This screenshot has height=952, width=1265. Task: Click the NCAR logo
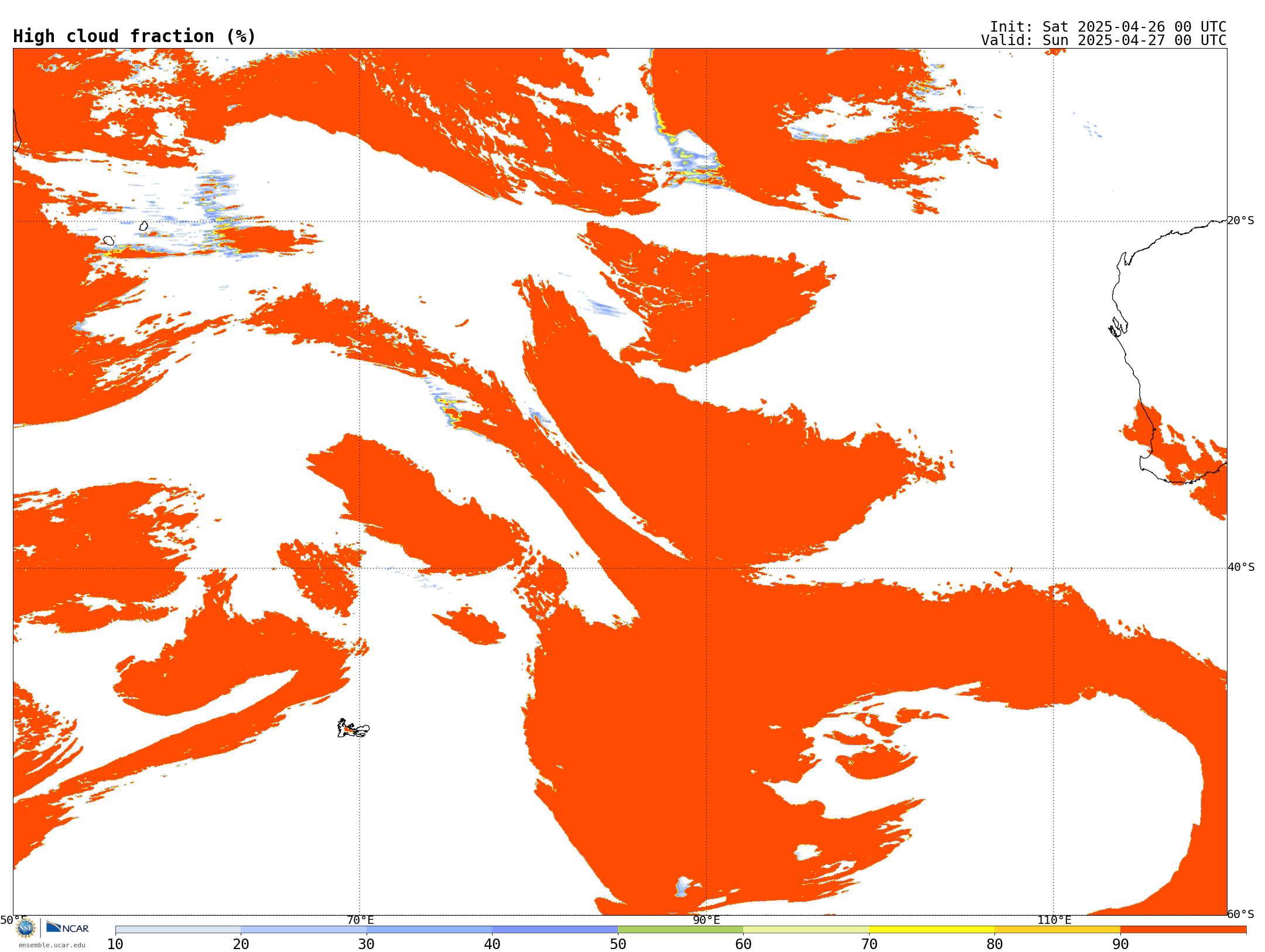click(x=67, y=927)
